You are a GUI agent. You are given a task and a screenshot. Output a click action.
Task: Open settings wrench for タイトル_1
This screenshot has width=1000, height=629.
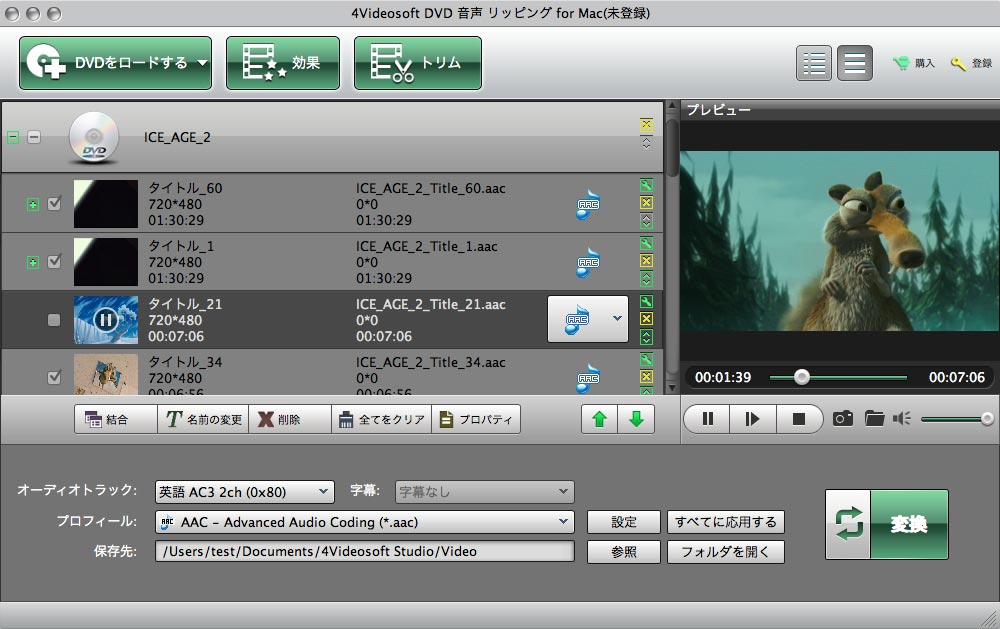(646, 244)
